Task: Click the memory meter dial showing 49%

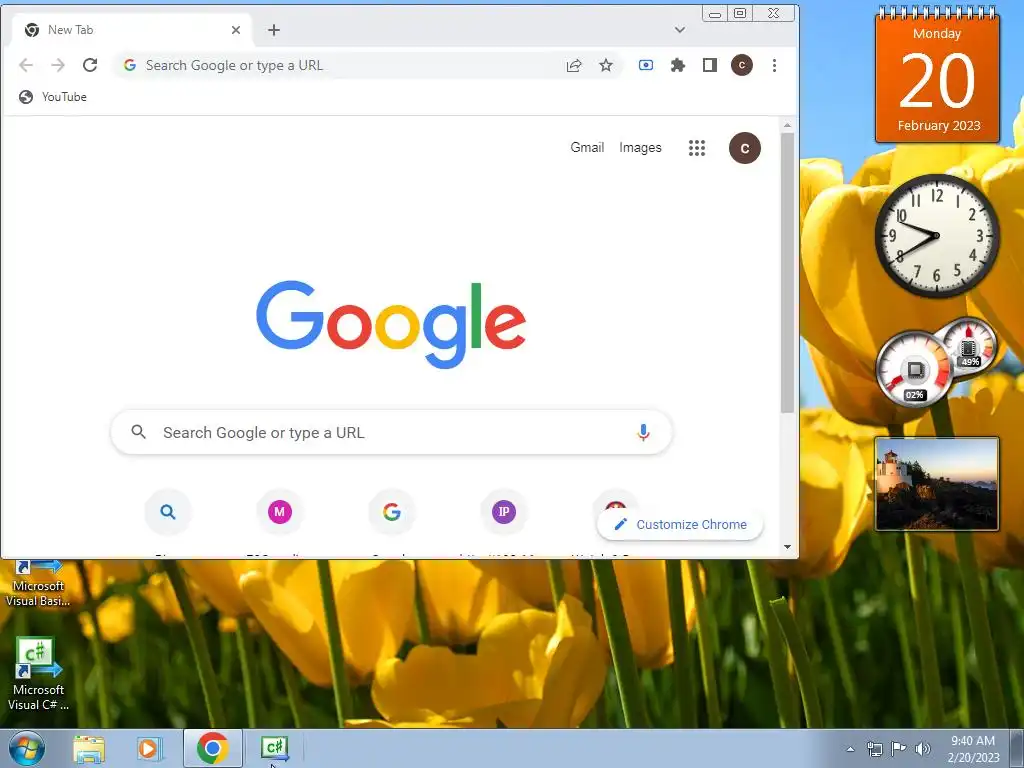Action: (968, 347)
